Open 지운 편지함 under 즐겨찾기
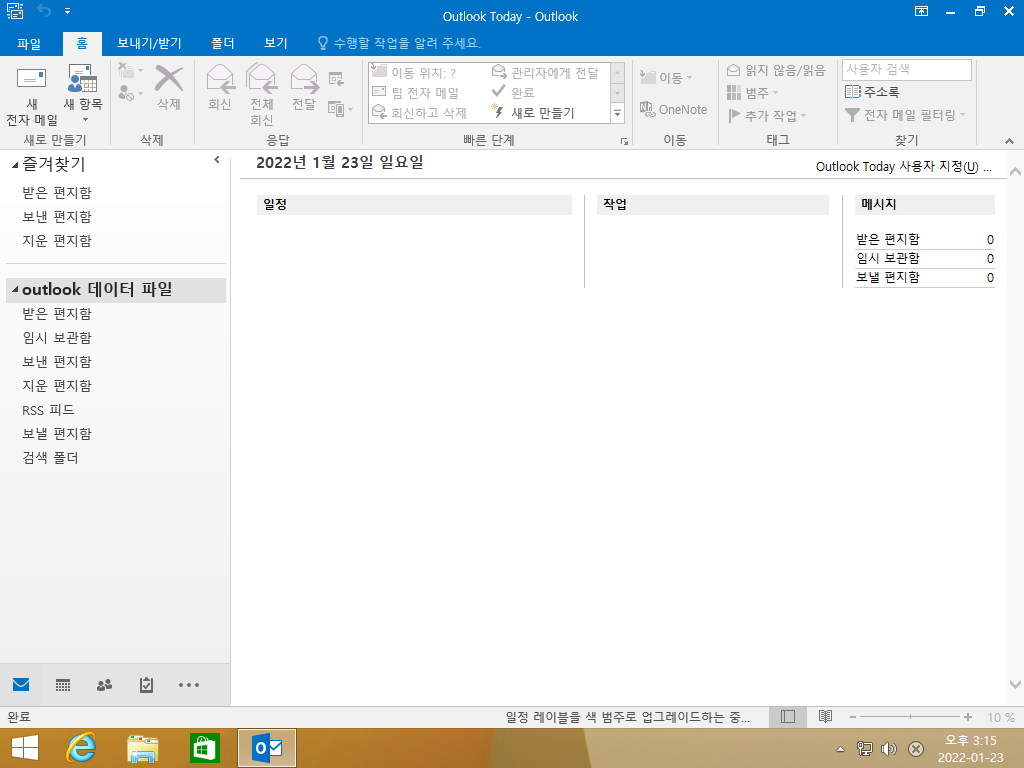This screenshot has width=1024, height=768. point(57,240)
